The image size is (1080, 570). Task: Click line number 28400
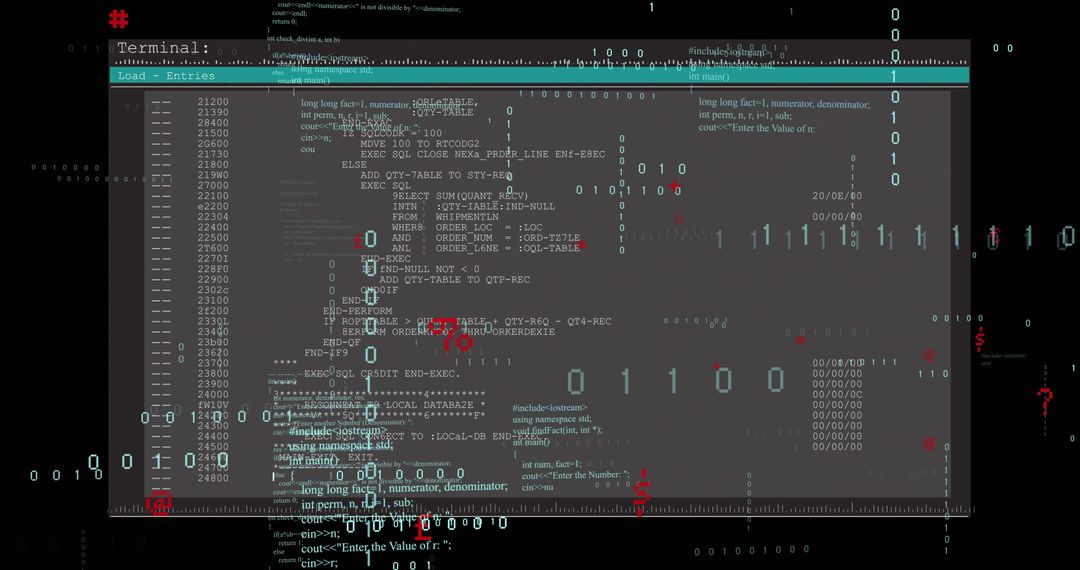point(213,123)
